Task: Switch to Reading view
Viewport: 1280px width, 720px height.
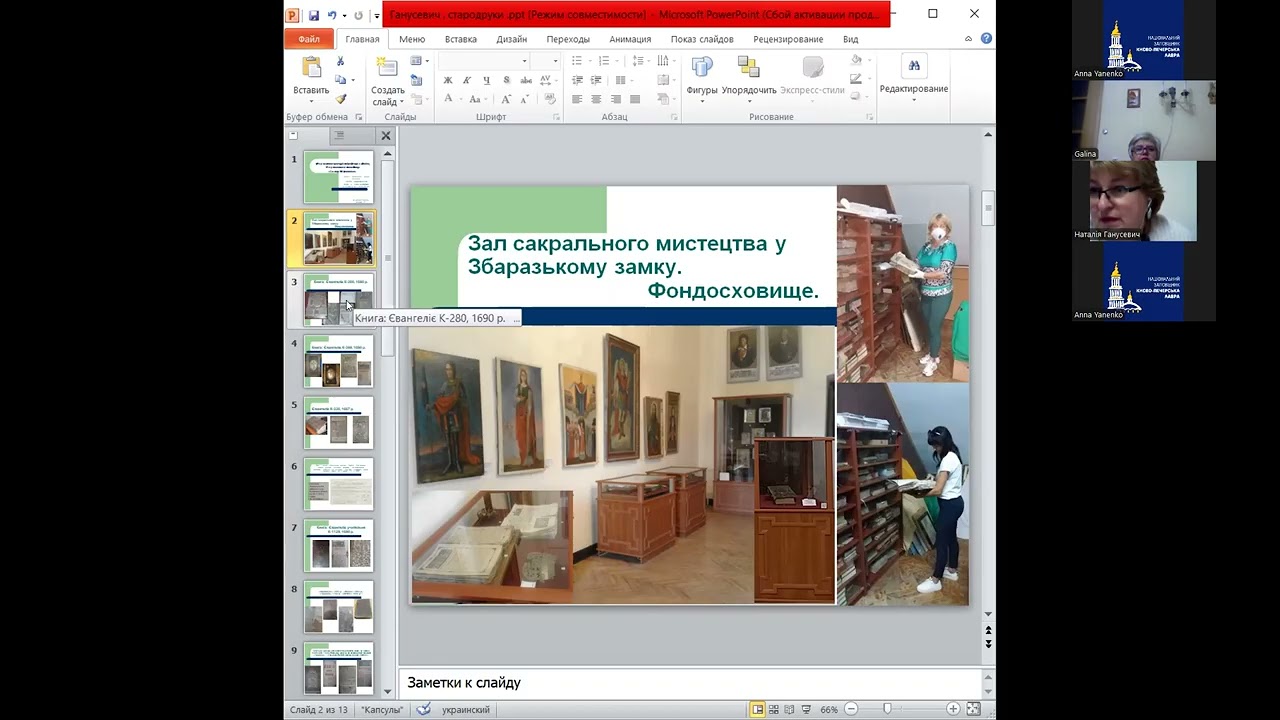Action: coord(790,710)
